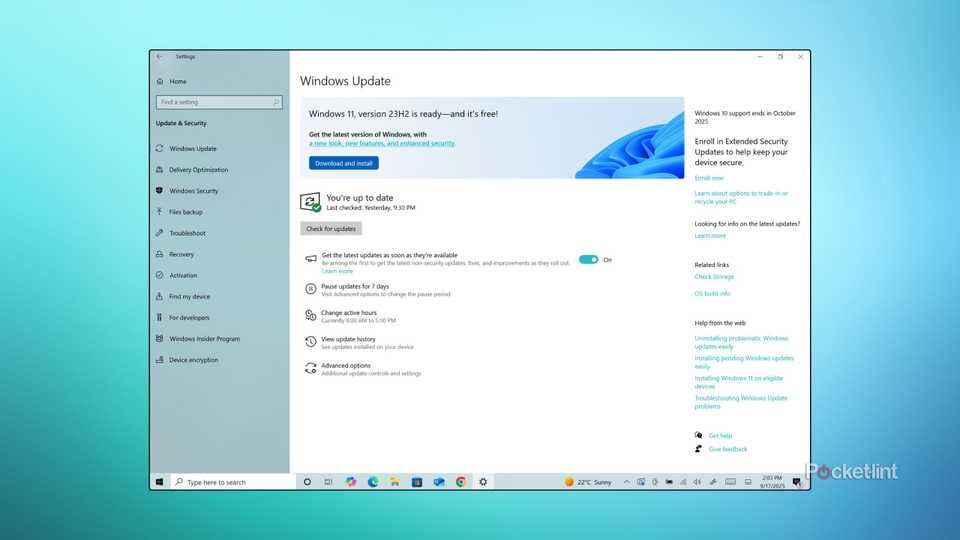
Task: Click Check for updates button
Action: tap(331, 228)
